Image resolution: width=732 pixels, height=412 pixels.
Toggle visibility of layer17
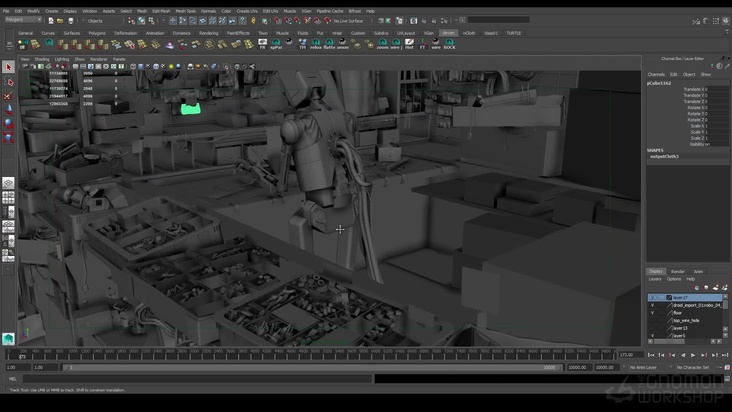(x=653, y=297)
